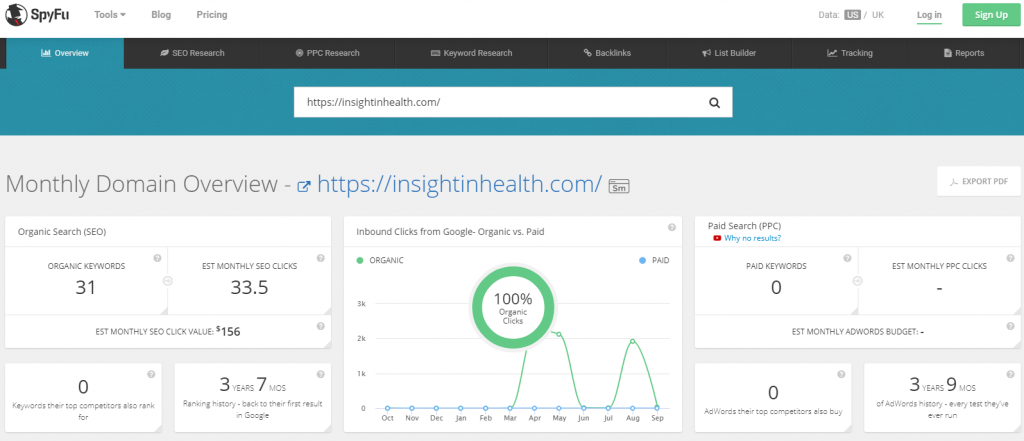Click the SpyFu logo icon

[16, 15]
